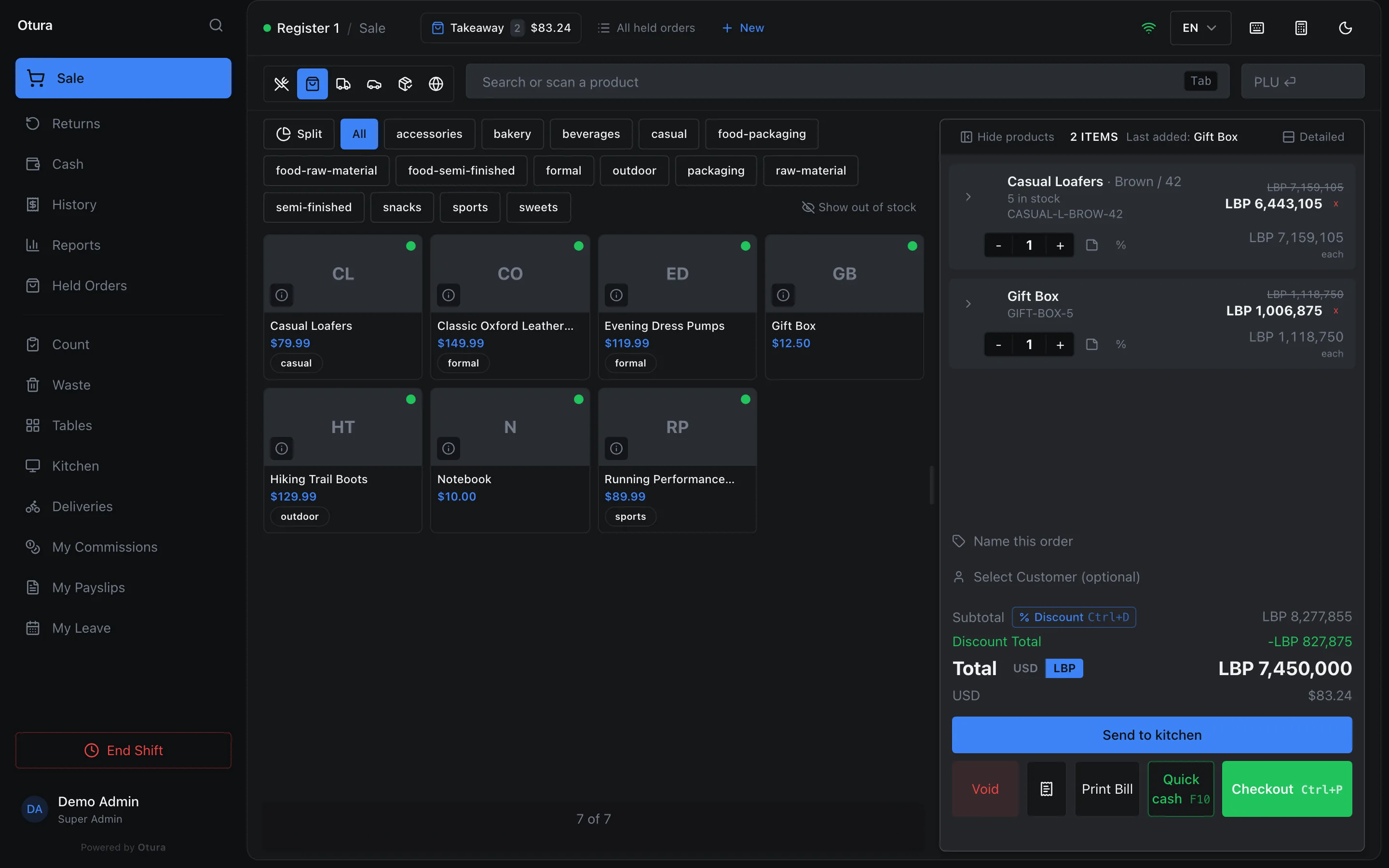
Task: Click the green Checkout button
Action: (1287, 789)
